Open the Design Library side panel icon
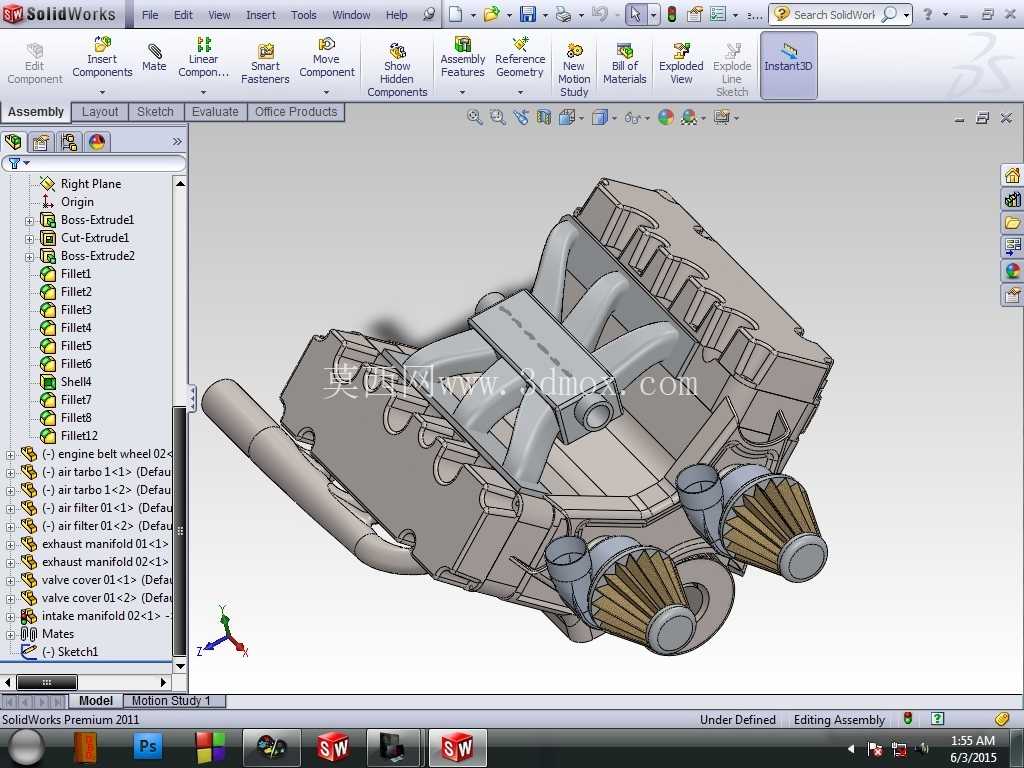1024x768 pixels. [1012, 199]
